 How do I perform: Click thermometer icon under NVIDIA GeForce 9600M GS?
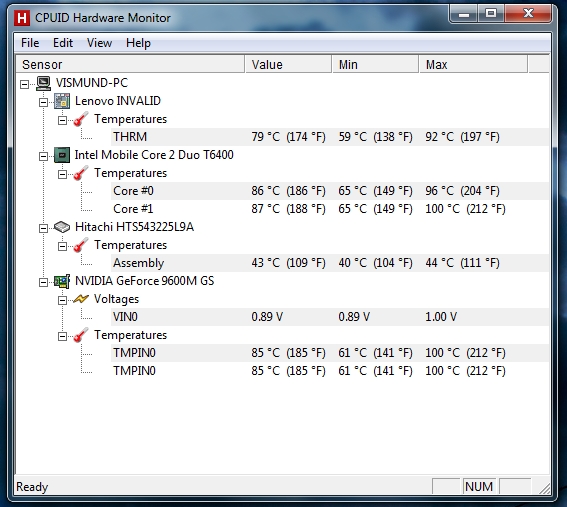click(81, 335)
